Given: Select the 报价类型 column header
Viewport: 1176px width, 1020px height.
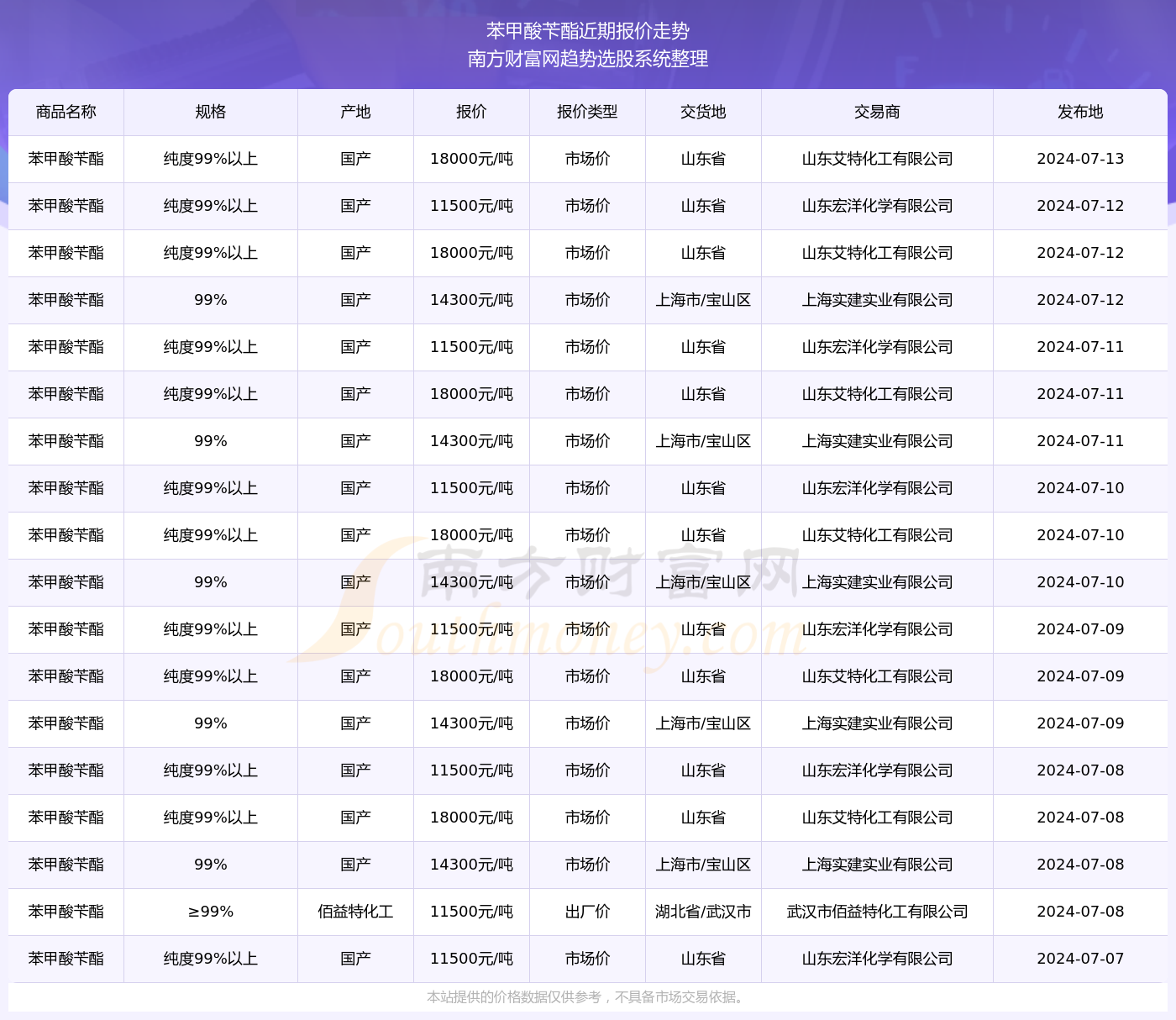Looking at the screenshot, I should 587,112.
